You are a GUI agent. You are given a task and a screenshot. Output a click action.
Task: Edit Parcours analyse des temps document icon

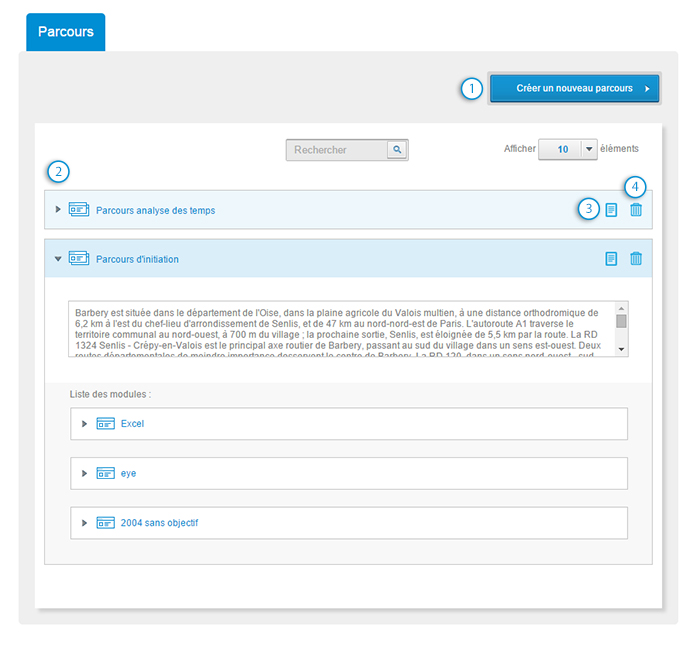click(x=611, y=210)
